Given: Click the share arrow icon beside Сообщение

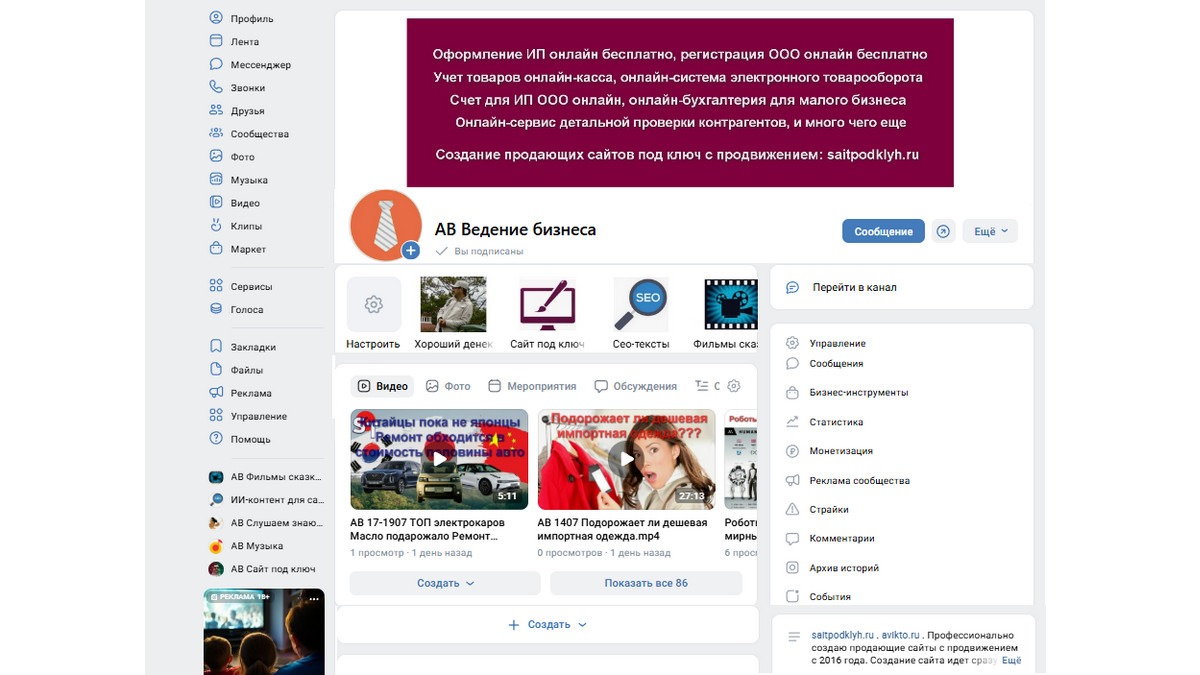Looking at the screenshot, I should (x=943, y=231).
